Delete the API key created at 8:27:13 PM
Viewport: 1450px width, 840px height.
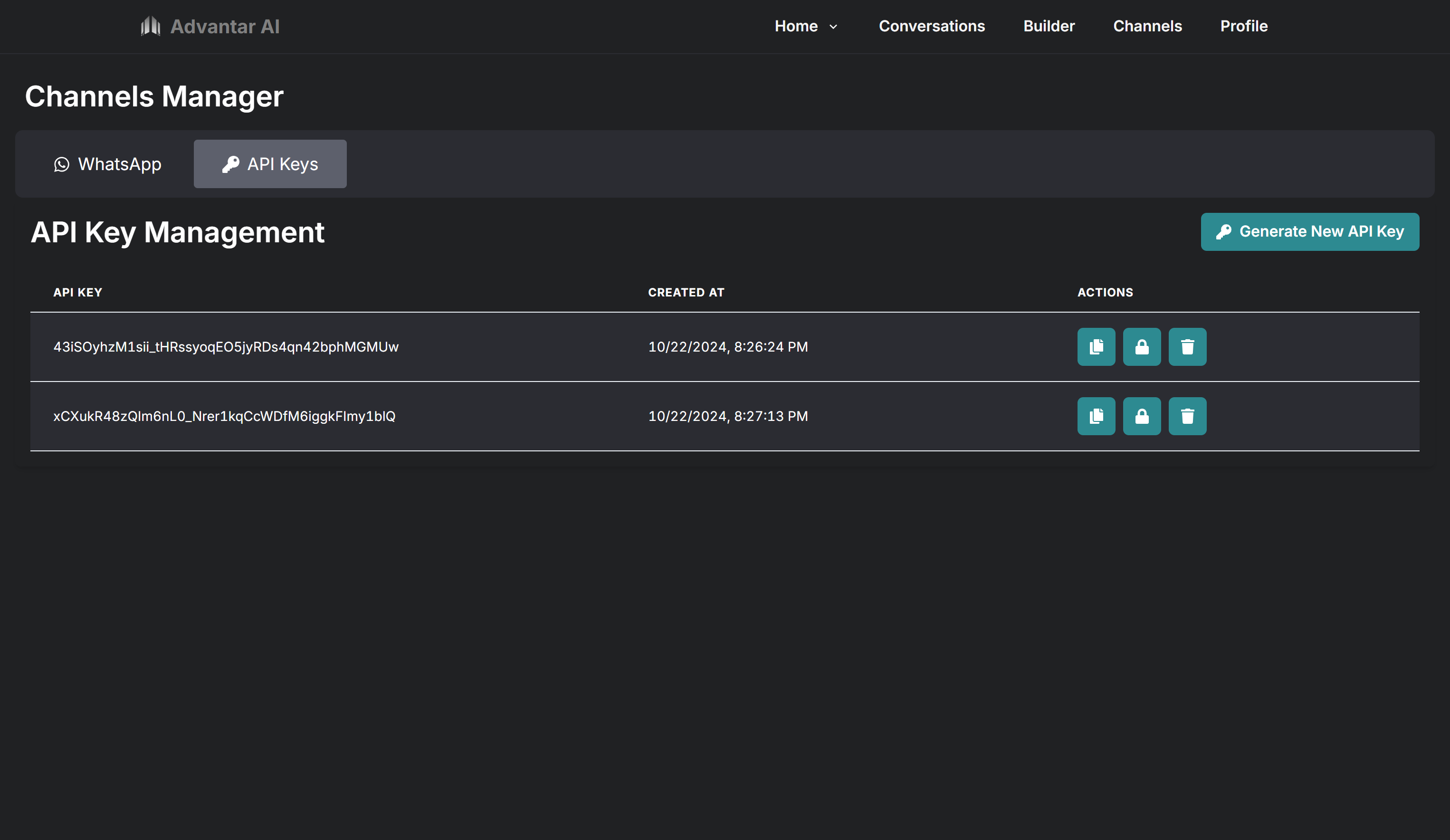[1187, 416]
